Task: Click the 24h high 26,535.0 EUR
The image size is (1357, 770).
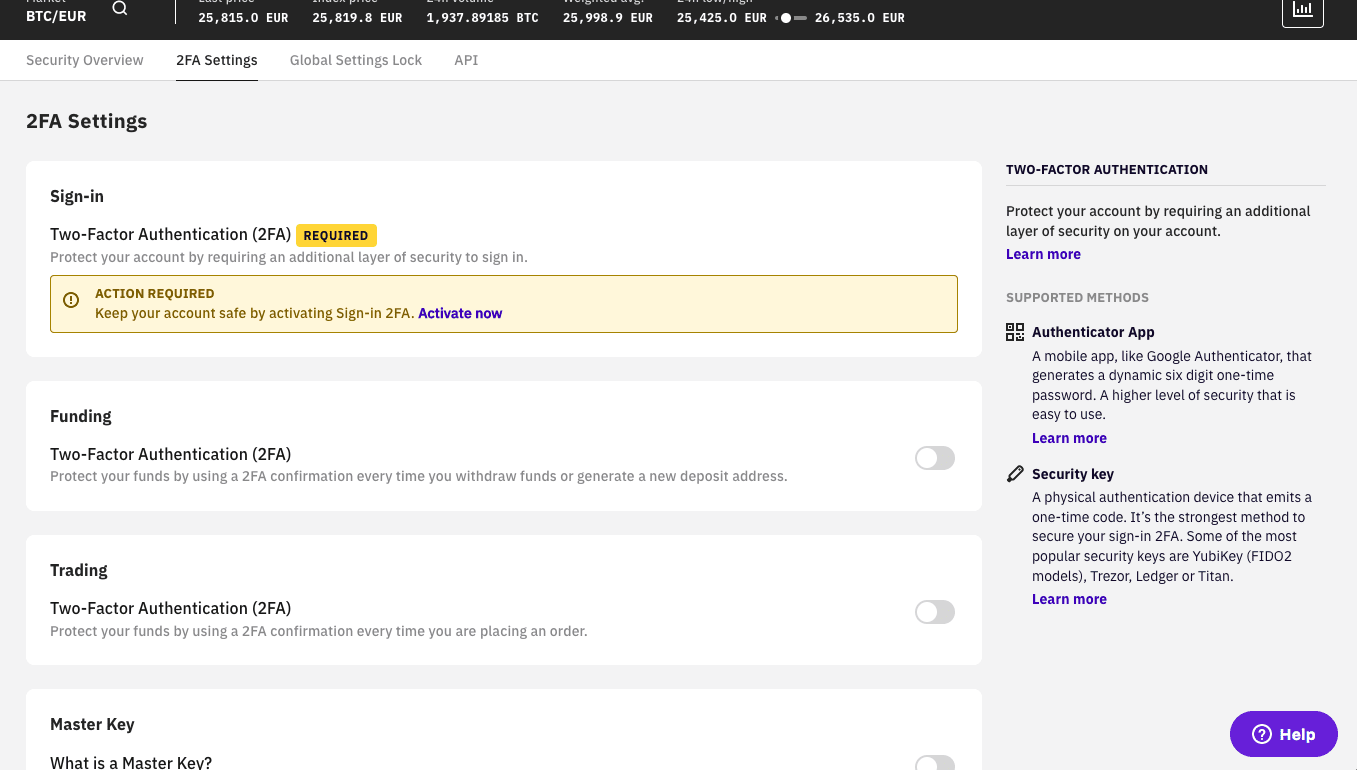Action: [860, 18]
